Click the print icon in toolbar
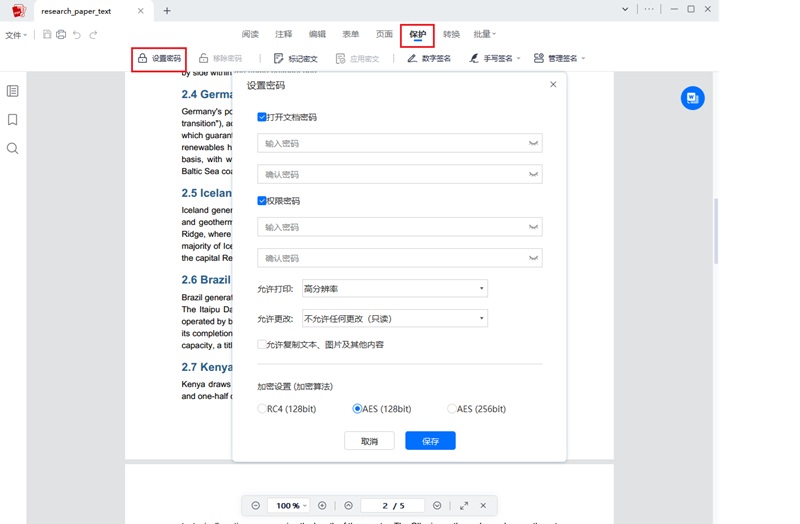The width and height of the screenshot is (800, 524). (x=61, y=34)
